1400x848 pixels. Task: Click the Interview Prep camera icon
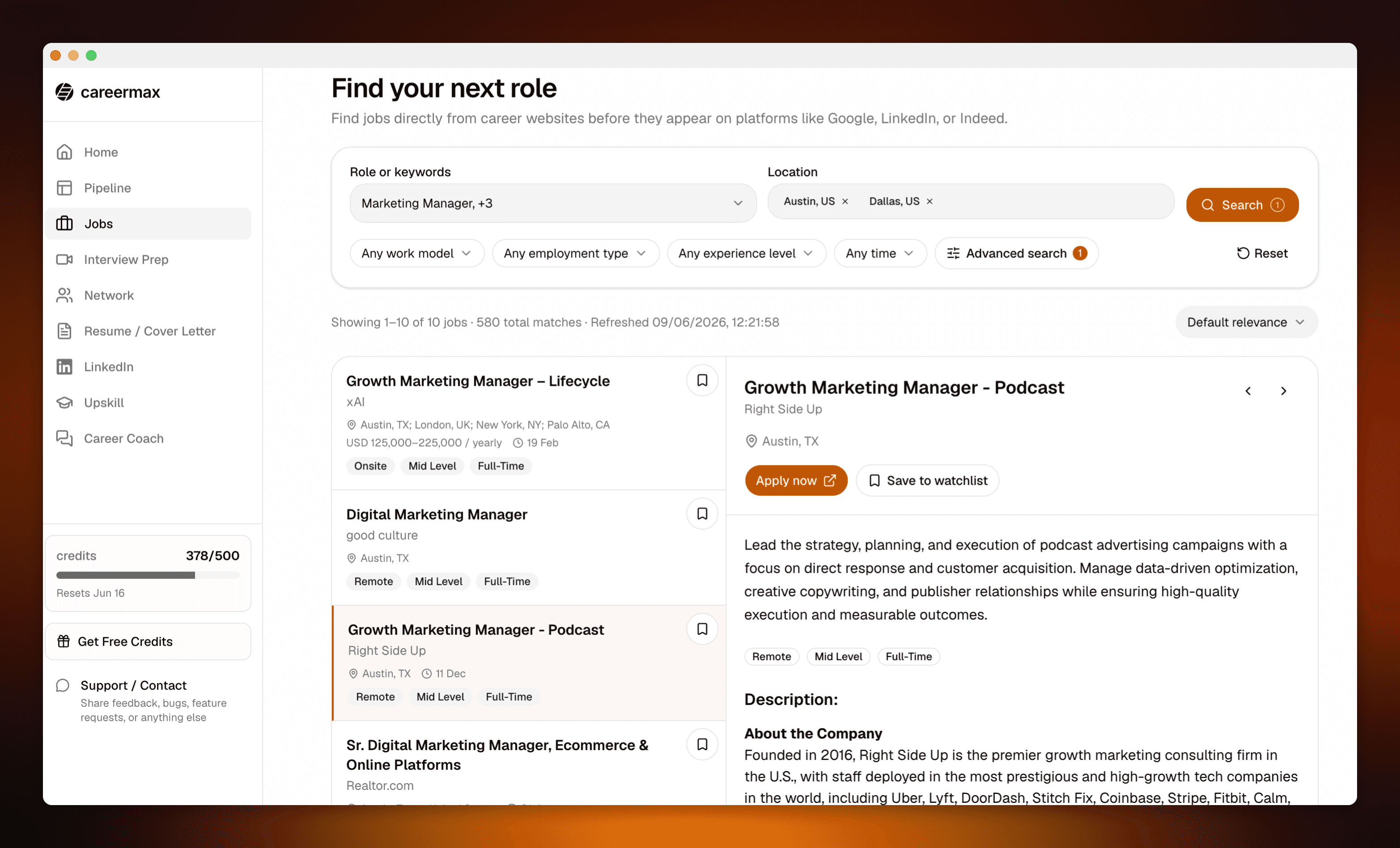click(x=64, y=260)
